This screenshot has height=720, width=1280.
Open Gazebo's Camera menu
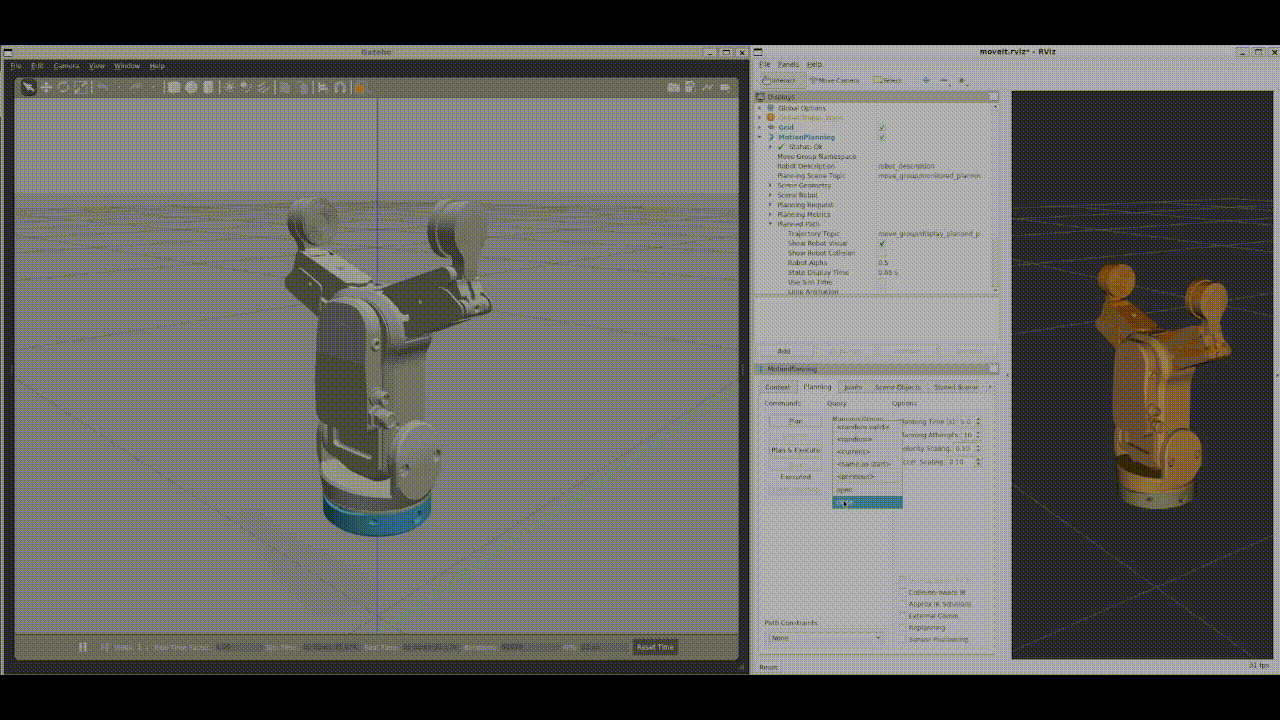pyautogui.click(x=66, y=66)
